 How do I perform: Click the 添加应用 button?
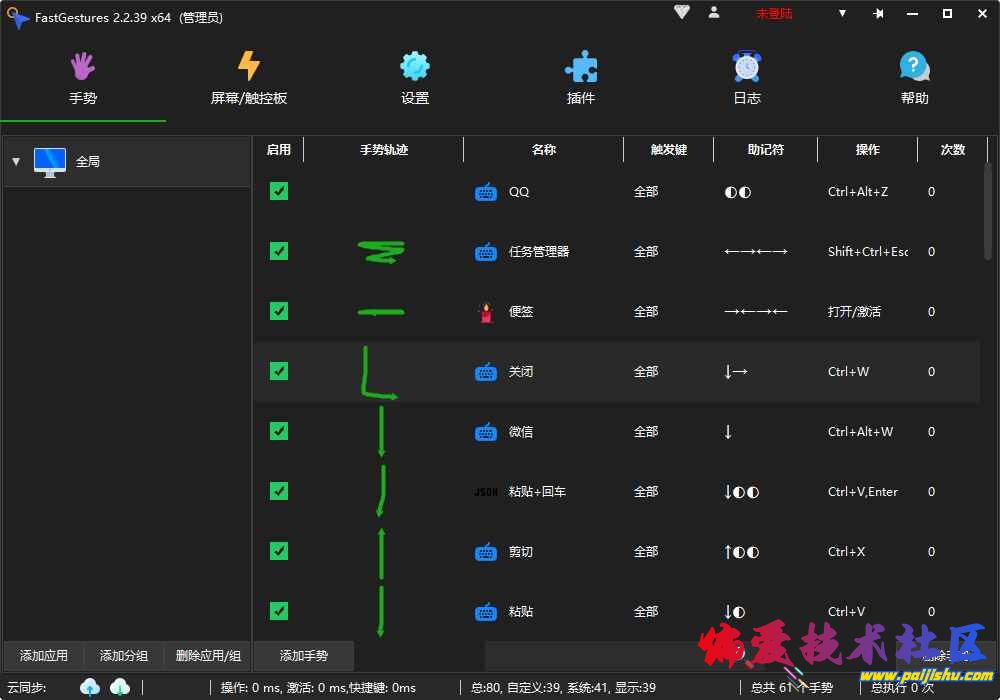coord(44,656)
